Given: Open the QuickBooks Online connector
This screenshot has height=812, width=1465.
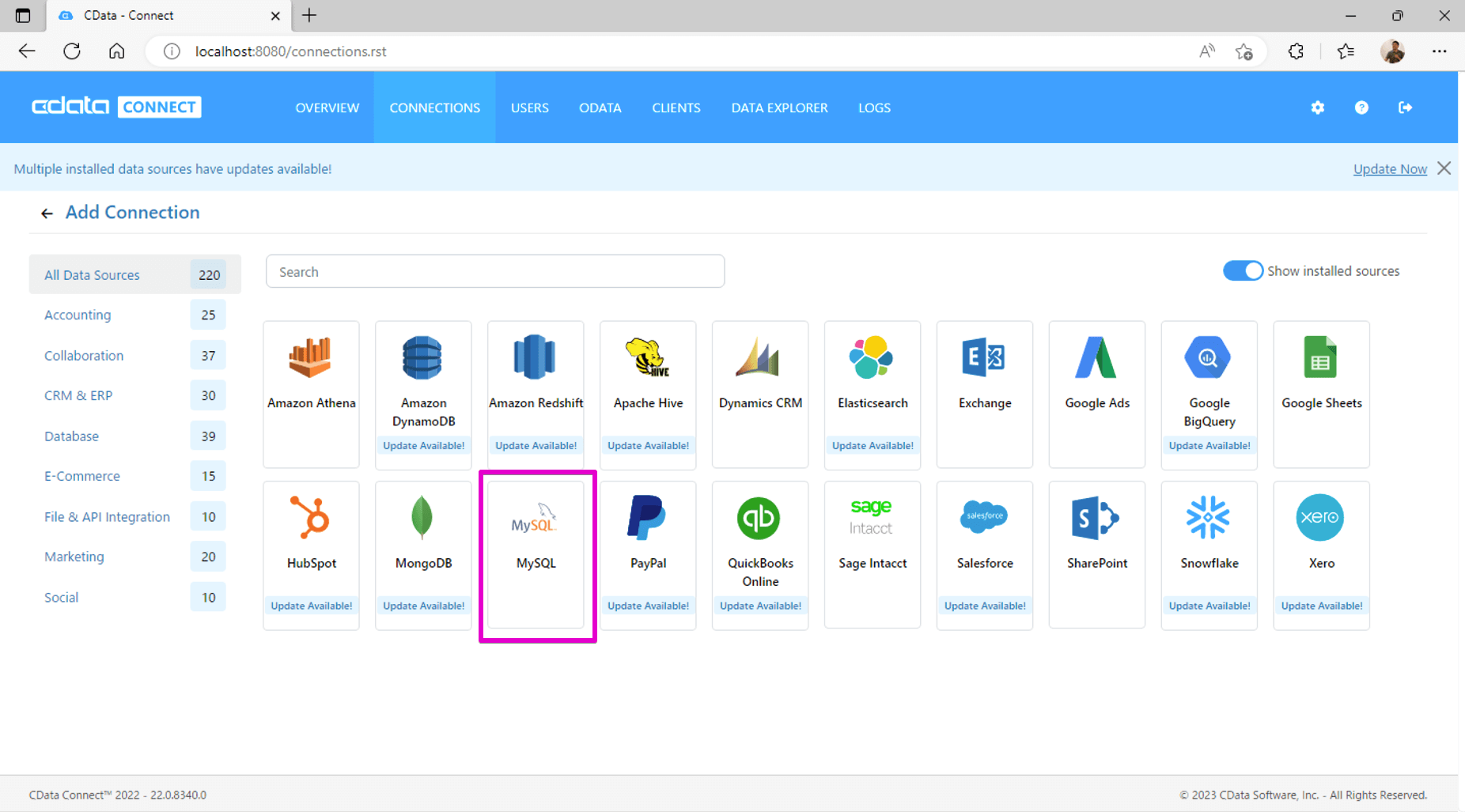Looking at the screenshot, I should coord(760,555).
